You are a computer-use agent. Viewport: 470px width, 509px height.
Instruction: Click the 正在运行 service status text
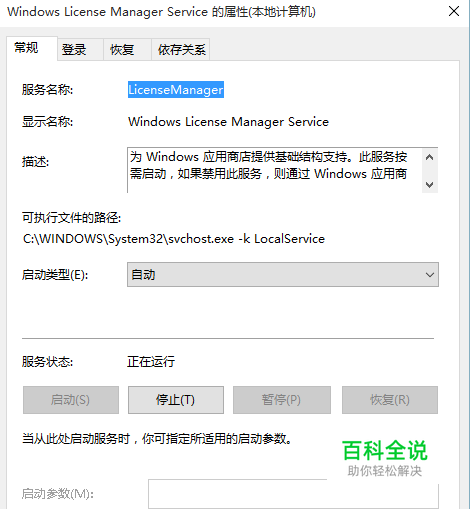pyautogui.click(x=151, y=362)
